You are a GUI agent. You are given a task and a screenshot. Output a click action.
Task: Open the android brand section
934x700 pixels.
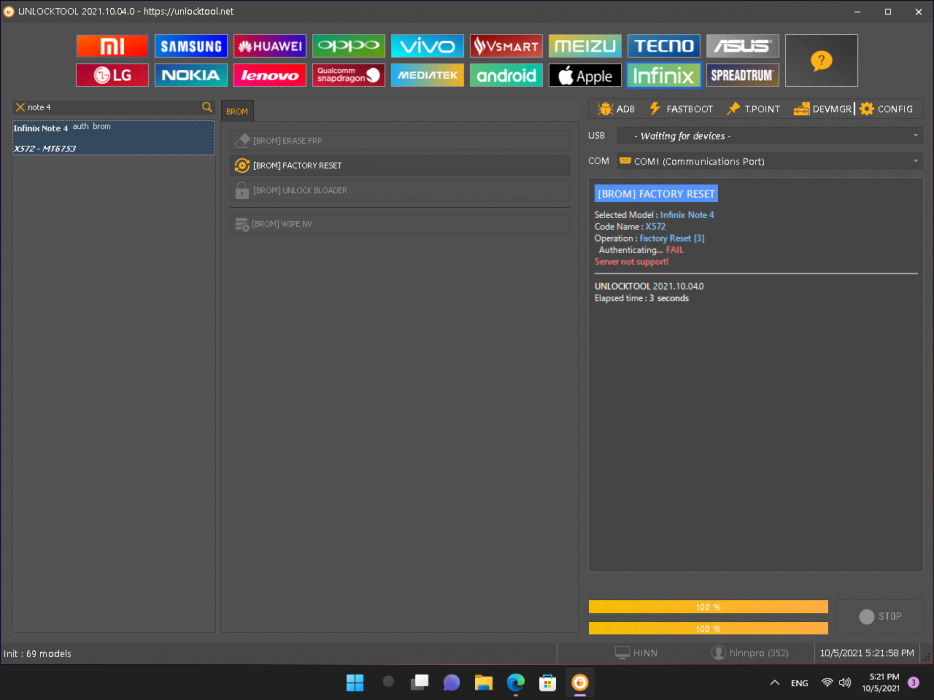(x=506, y=75)
